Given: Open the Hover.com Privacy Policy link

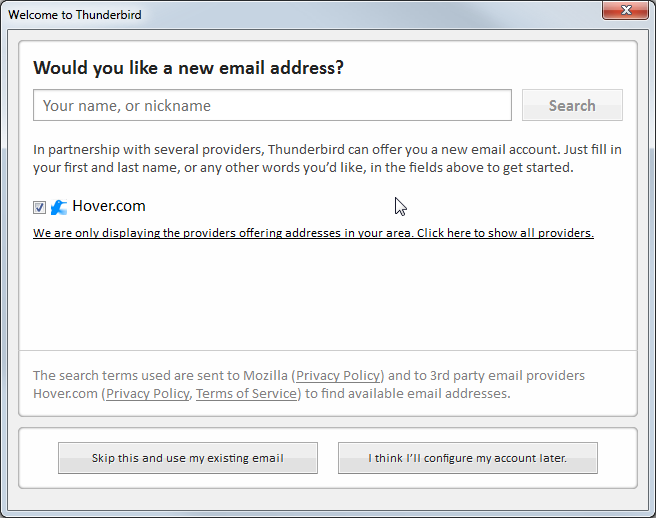Looking at the screenshot, I should pyautogui.click(x=148, y=394).
